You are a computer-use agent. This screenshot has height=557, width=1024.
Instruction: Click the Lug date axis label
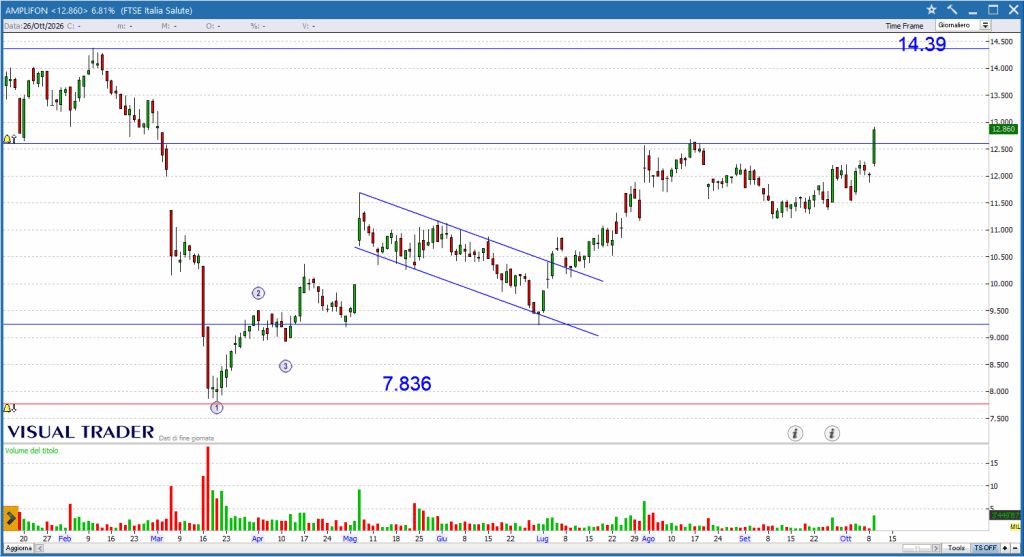542,539
